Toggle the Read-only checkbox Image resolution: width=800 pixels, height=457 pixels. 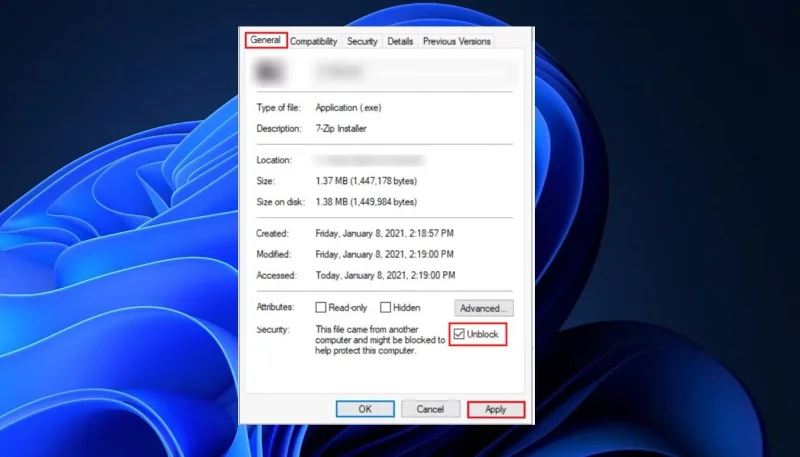point(320,308)
